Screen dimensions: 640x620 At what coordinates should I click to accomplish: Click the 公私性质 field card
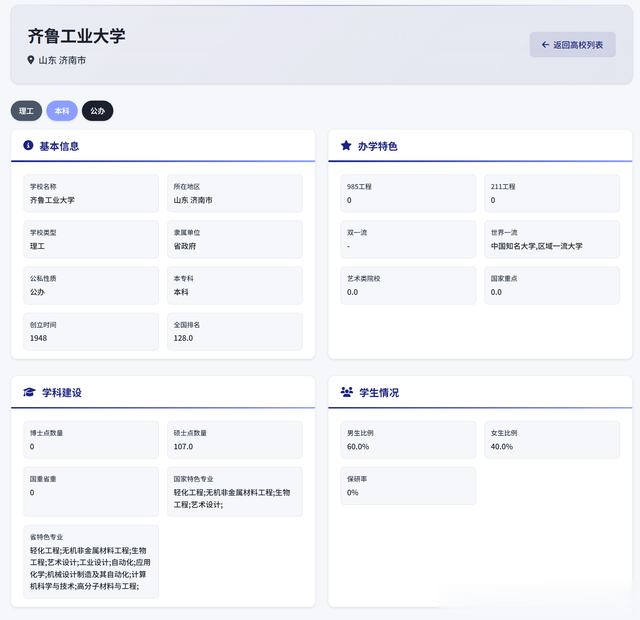(x=91, y=285)
